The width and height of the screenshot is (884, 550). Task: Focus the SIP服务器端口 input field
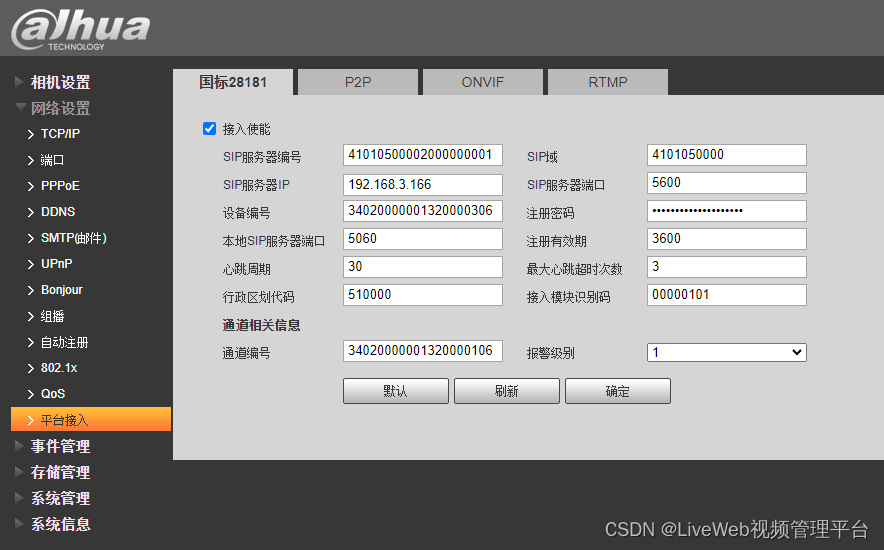[x=727, y=183]
